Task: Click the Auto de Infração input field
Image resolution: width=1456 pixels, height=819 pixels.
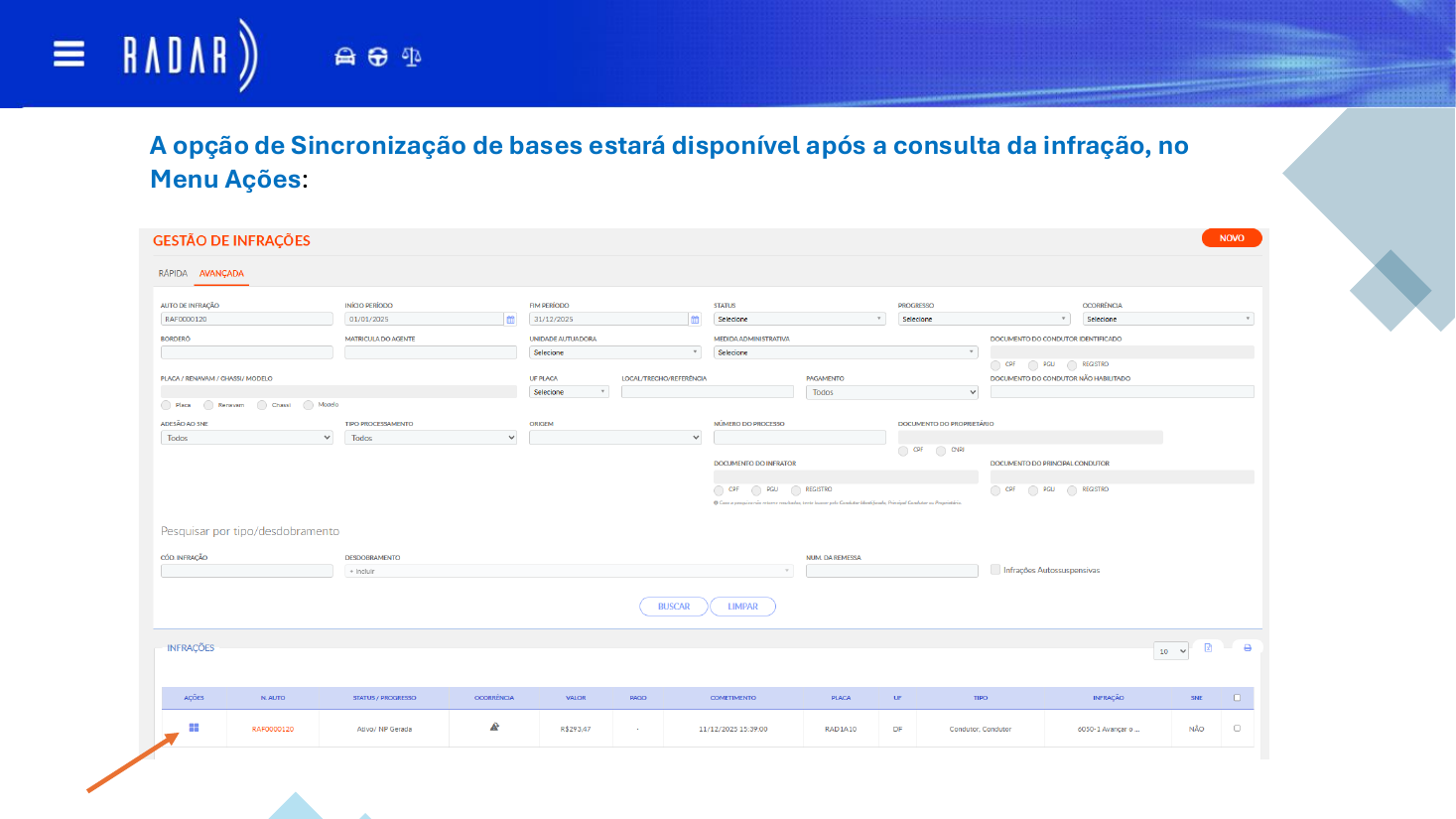Action: pos(247,320)
